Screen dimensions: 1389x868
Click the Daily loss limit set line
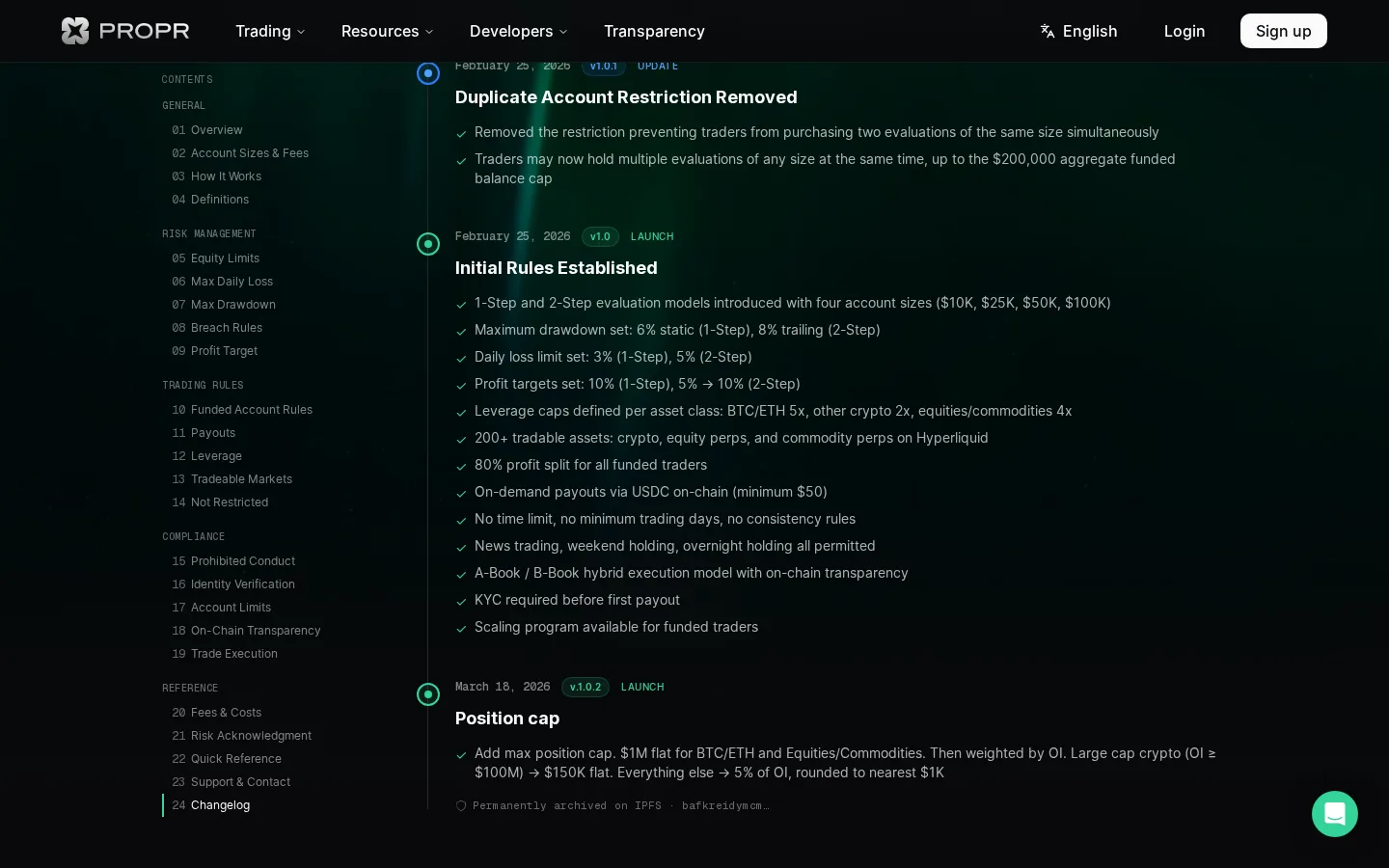coord(613,357)
